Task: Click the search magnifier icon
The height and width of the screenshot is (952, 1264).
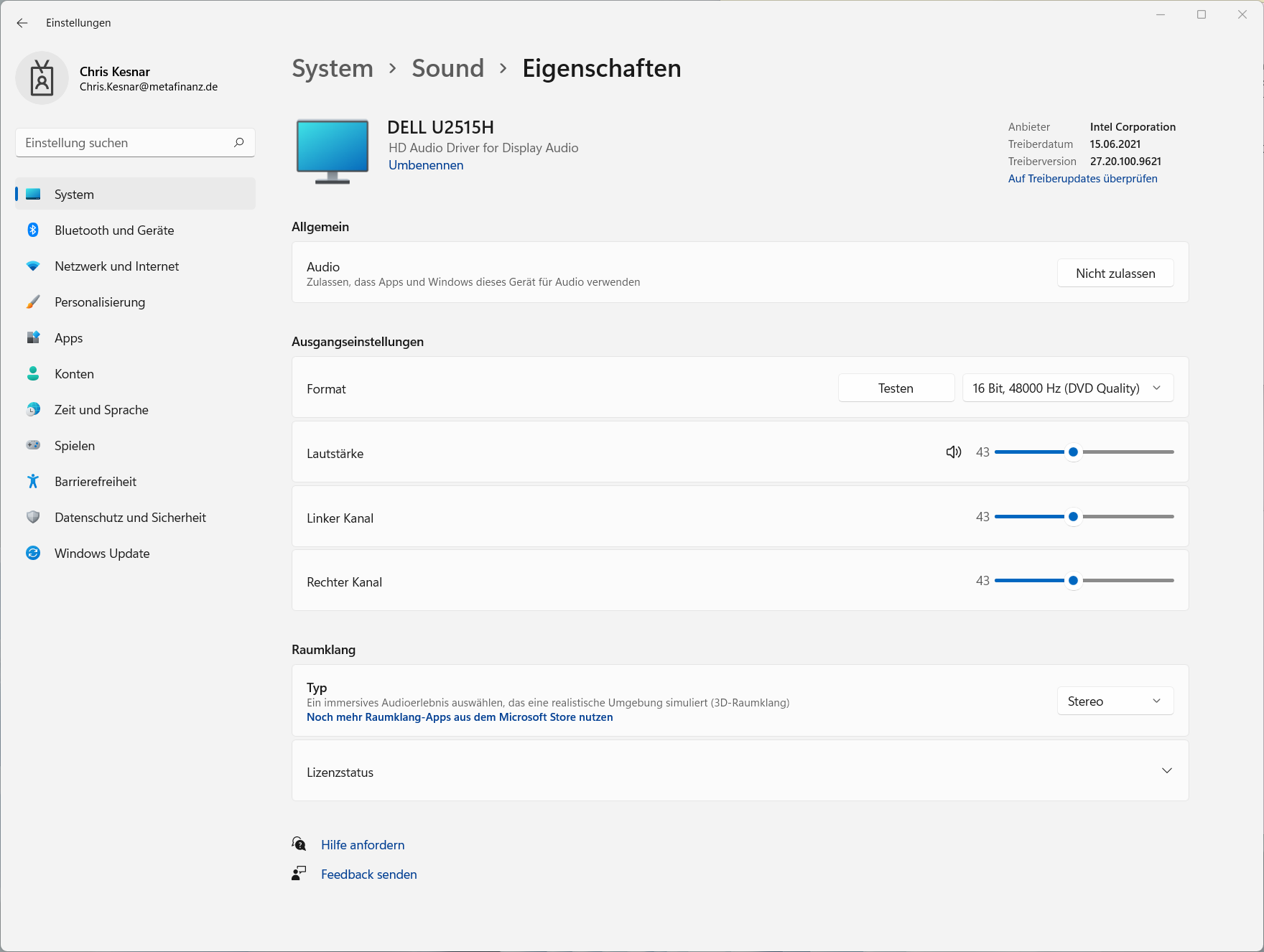Action: (239, 143)
